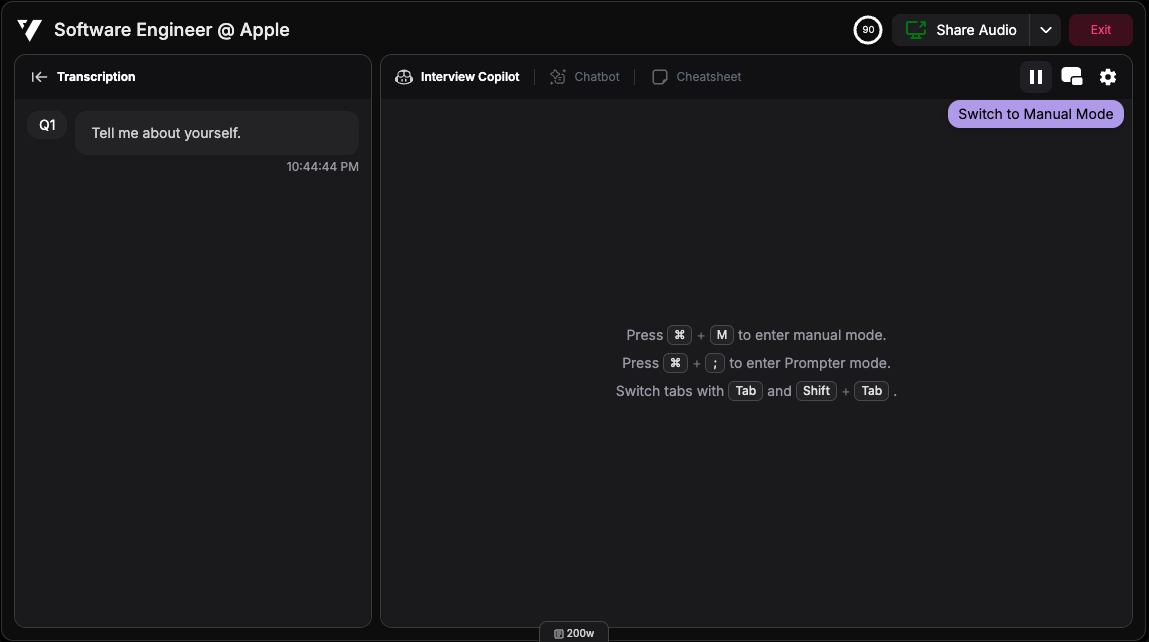Viewport: 1149px width, 642px height.
Task: Open settings gear icon
Action: point(1108,77)
